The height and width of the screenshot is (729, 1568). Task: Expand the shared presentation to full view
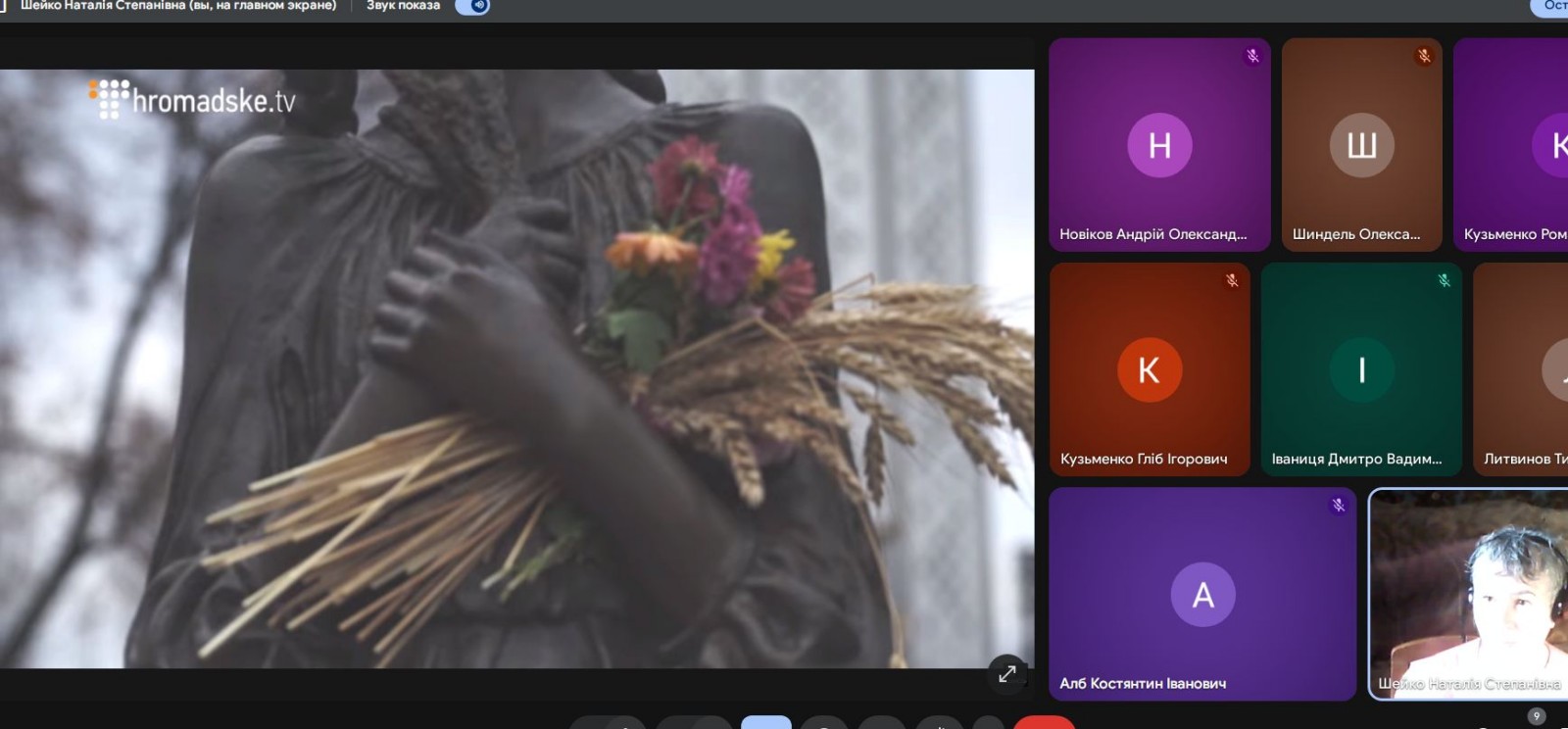pyautogui.click(x=1006, y=674)
